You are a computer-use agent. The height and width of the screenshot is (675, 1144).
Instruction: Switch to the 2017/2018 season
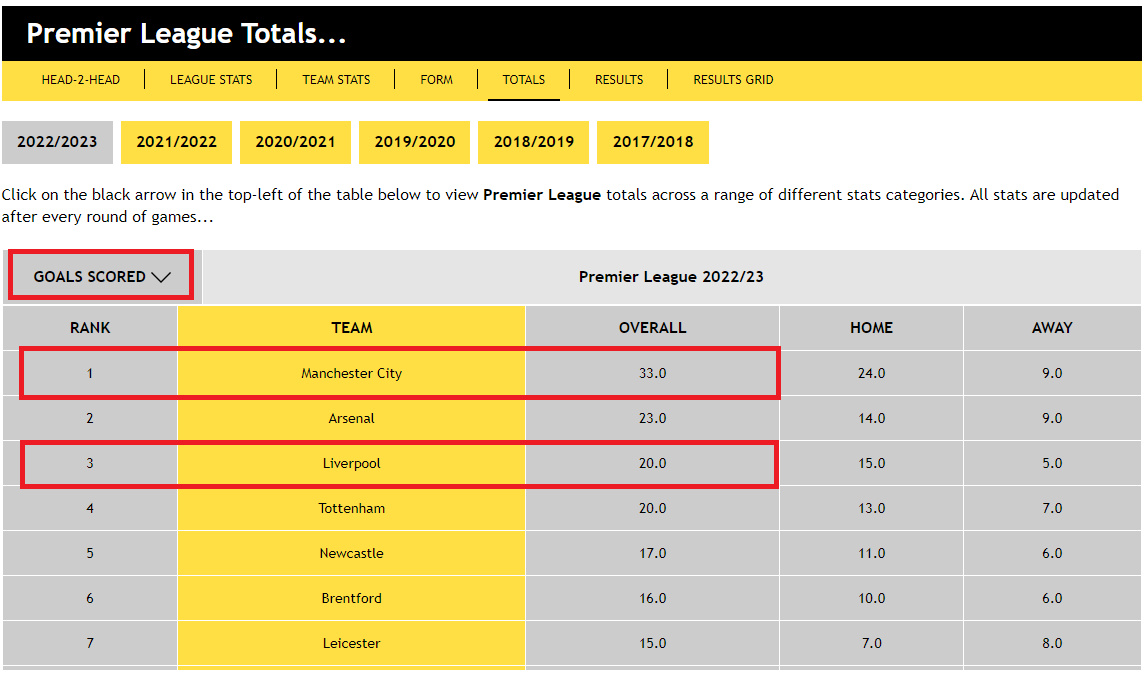(652, 141)
